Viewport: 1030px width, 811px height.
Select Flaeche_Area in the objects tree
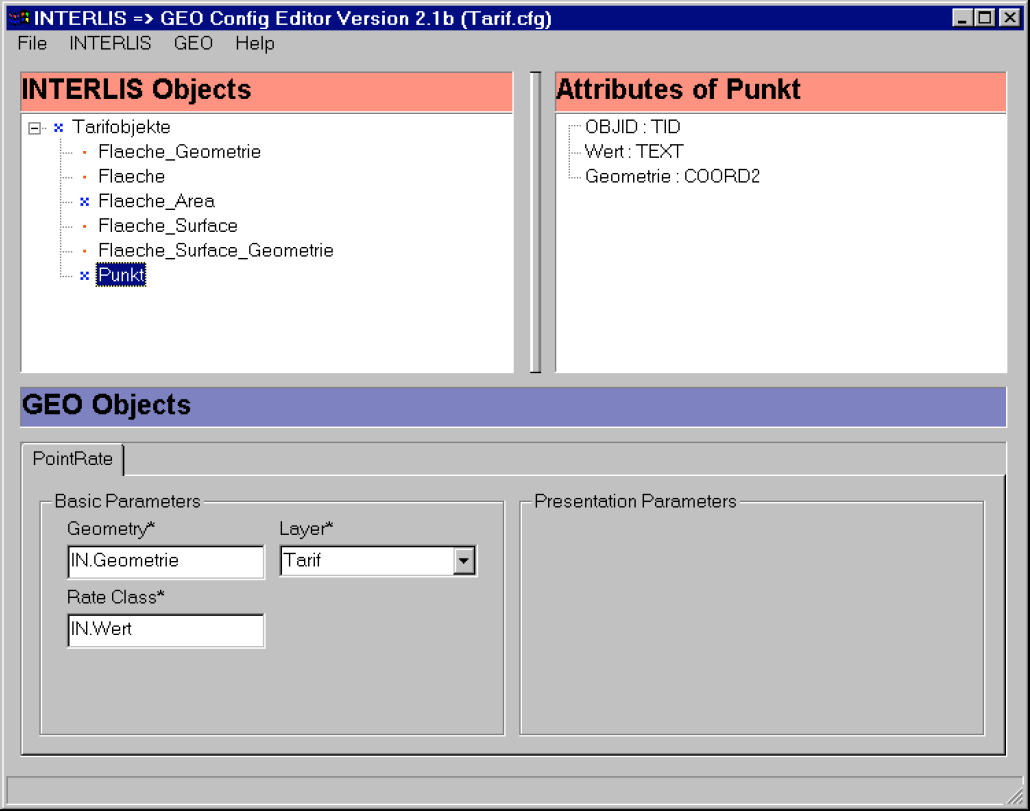[156, 201]
